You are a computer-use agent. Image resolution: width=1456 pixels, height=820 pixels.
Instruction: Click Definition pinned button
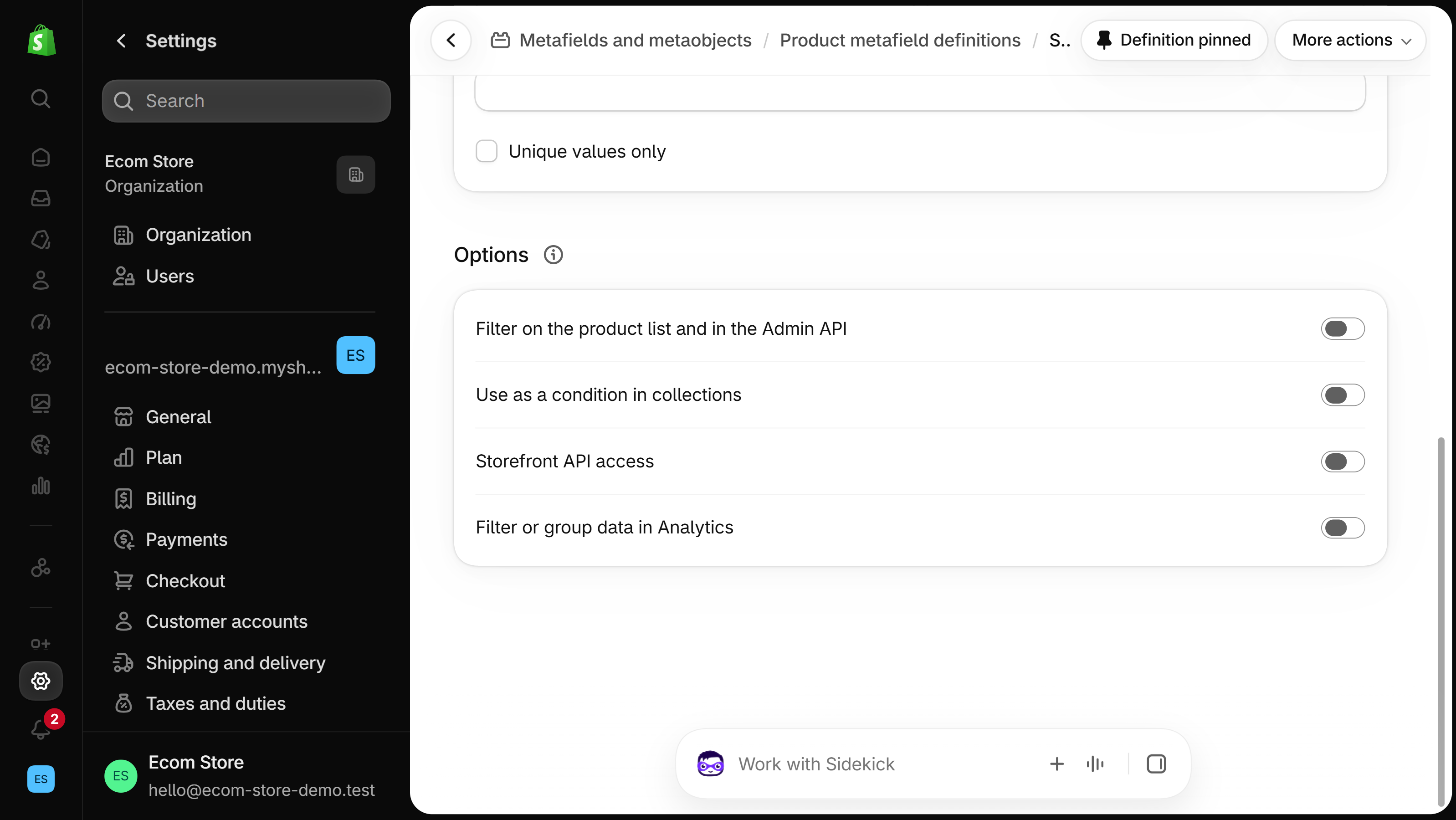coord(1174,40)
